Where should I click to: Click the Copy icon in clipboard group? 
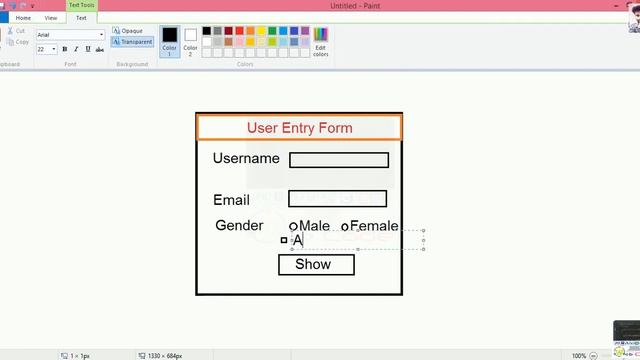(x=11, y=42)
